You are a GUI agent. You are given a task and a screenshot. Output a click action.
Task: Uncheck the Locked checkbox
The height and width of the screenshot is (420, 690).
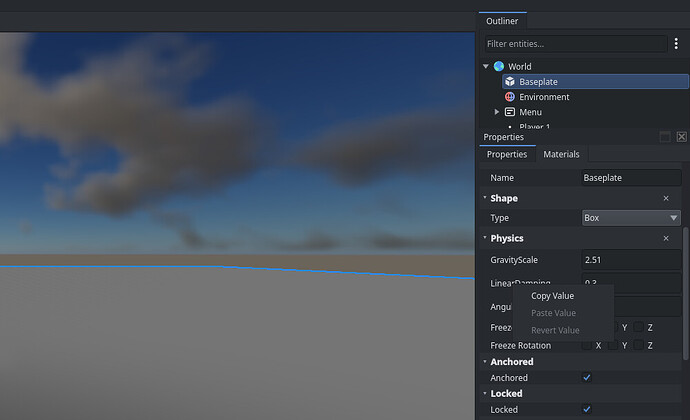(587, 409)
